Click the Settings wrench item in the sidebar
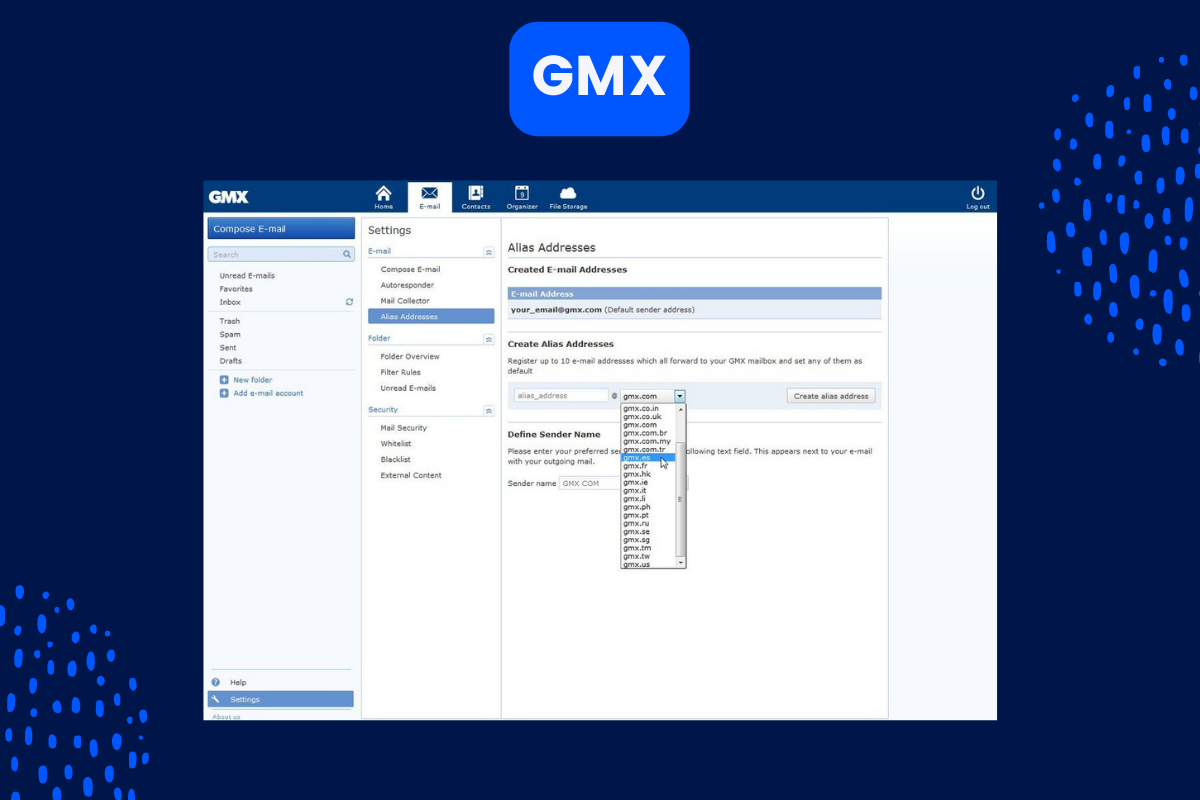Image resolution: width=1200 pixels, height=800 pixels. pos(280,699)
